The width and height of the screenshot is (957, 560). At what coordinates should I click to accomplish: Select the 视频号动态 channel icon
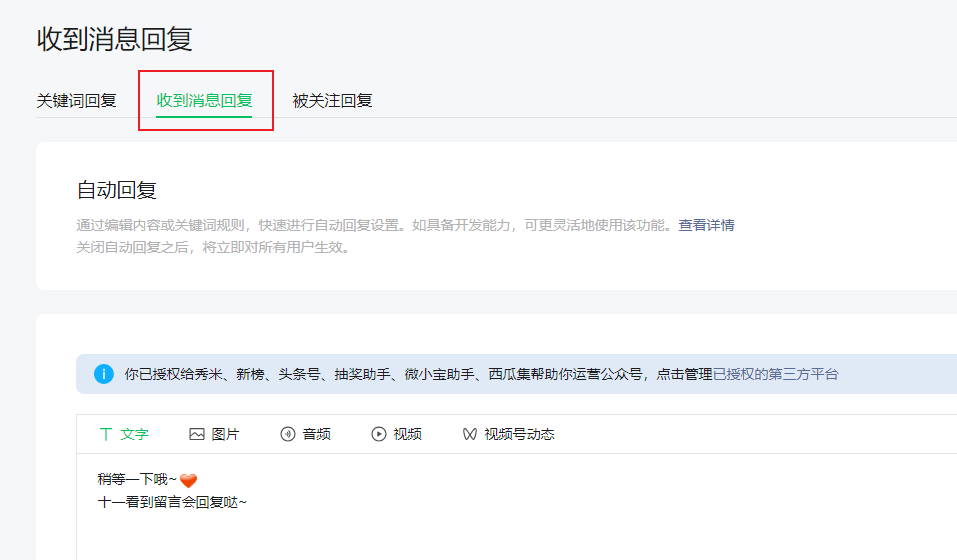(469, 434)
